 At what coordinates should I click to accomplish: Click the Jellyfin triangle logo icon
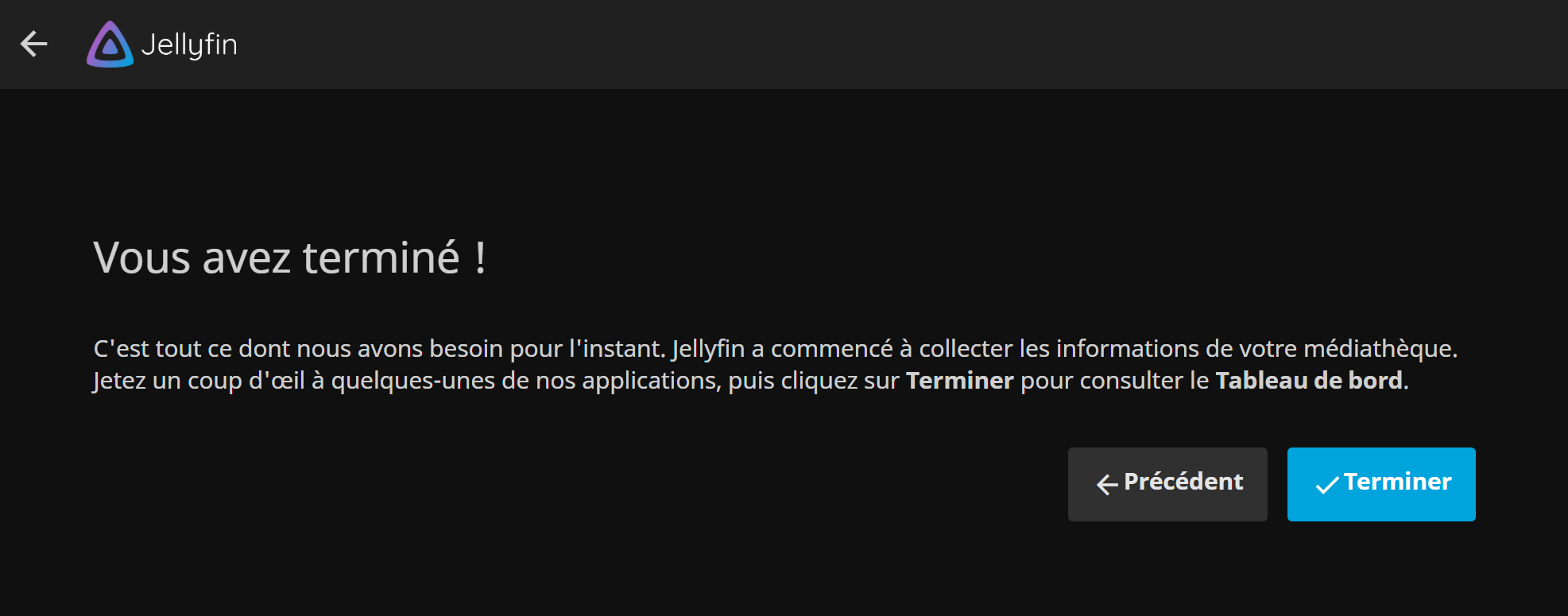pyautogui.click(x=110, y=45)
